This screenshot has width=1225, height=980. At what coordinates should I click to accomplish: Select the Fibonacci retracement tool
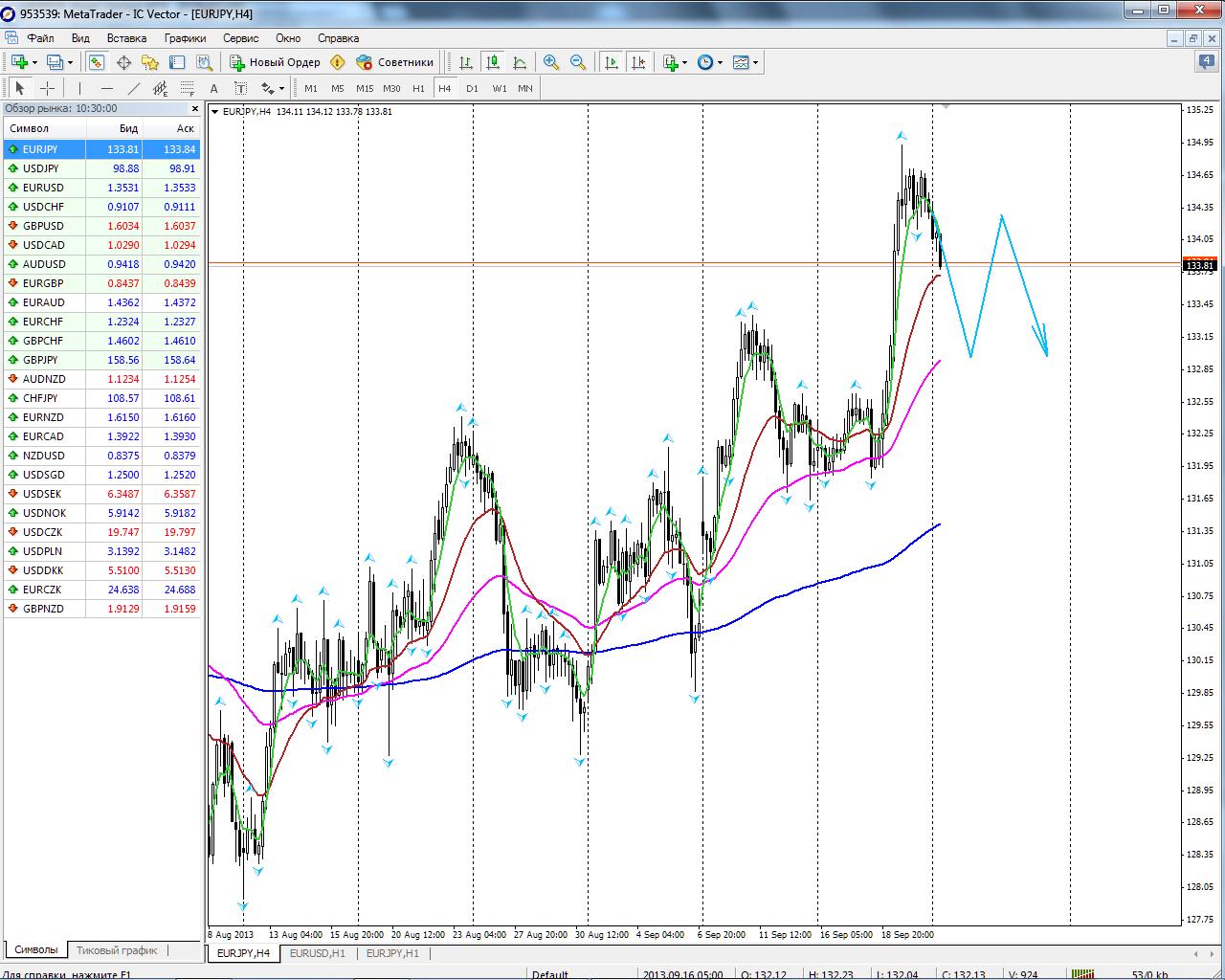pyautogui.click(x=188, y=88)
